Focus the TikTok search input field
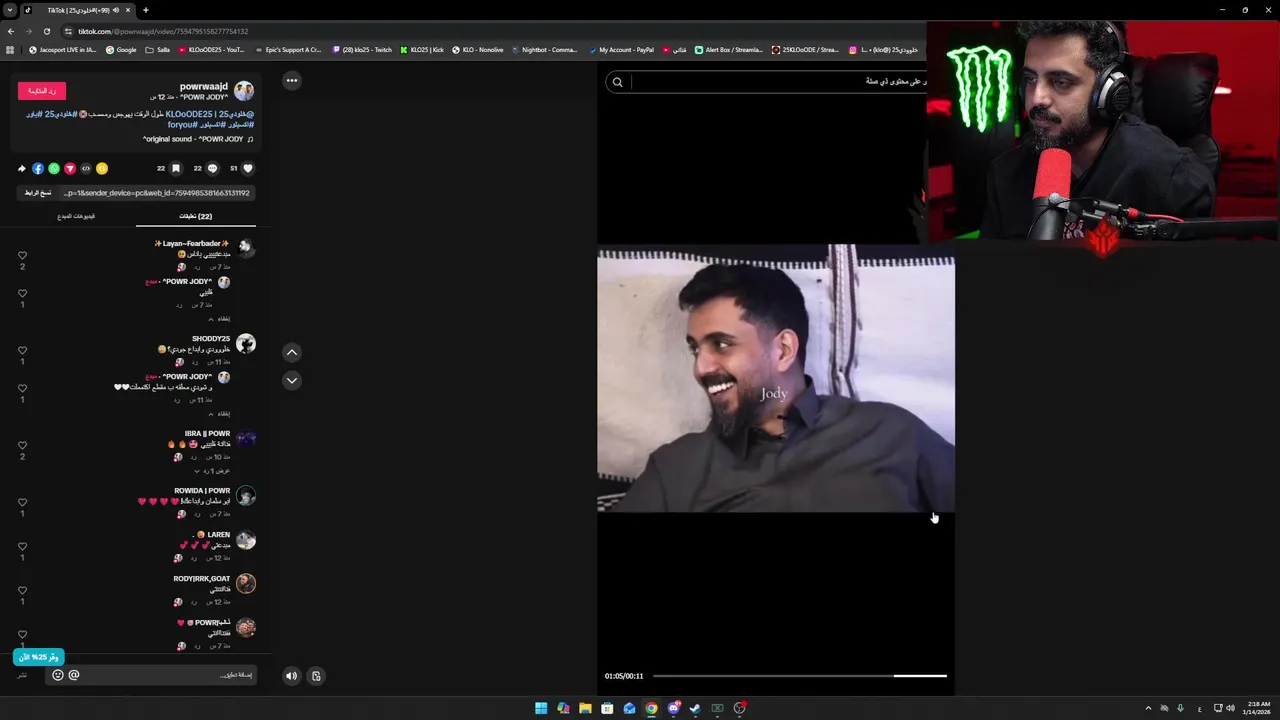1280x720 pixels. coord(778,82)
